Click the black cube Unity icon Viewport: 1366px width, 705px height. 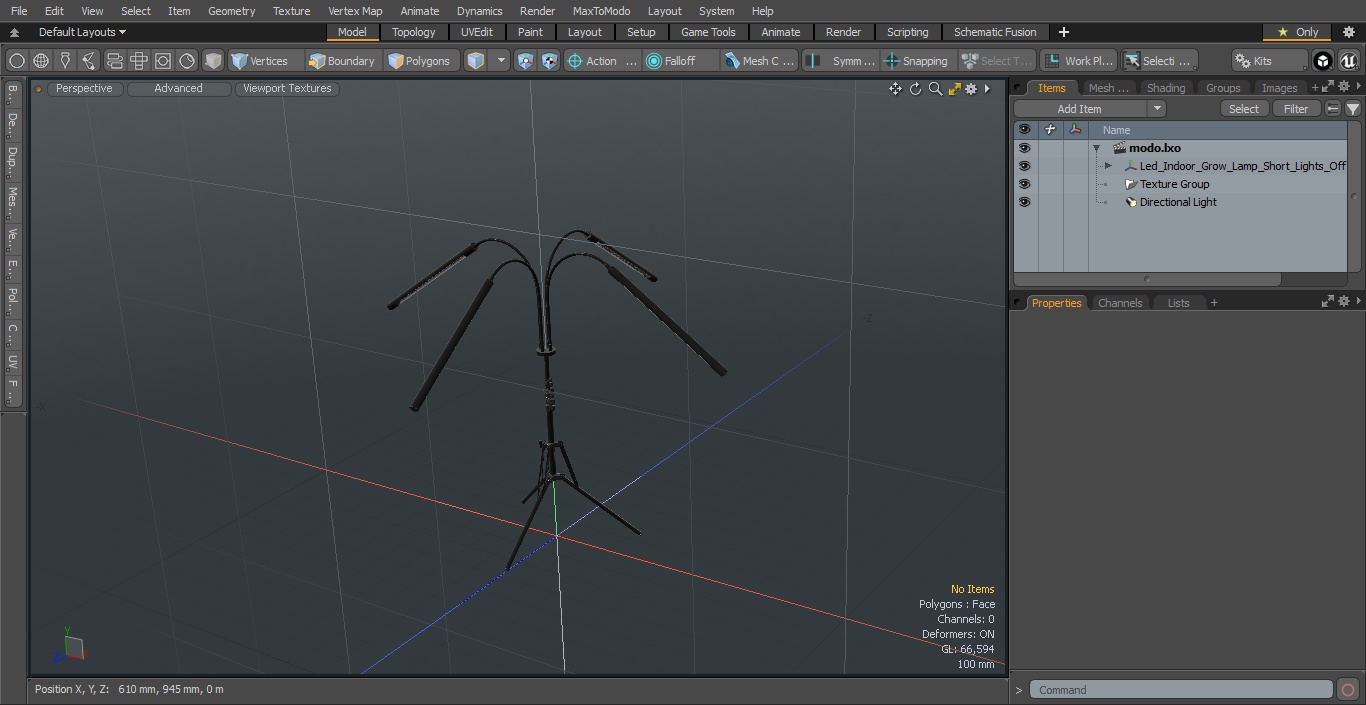click(1323, 61)
